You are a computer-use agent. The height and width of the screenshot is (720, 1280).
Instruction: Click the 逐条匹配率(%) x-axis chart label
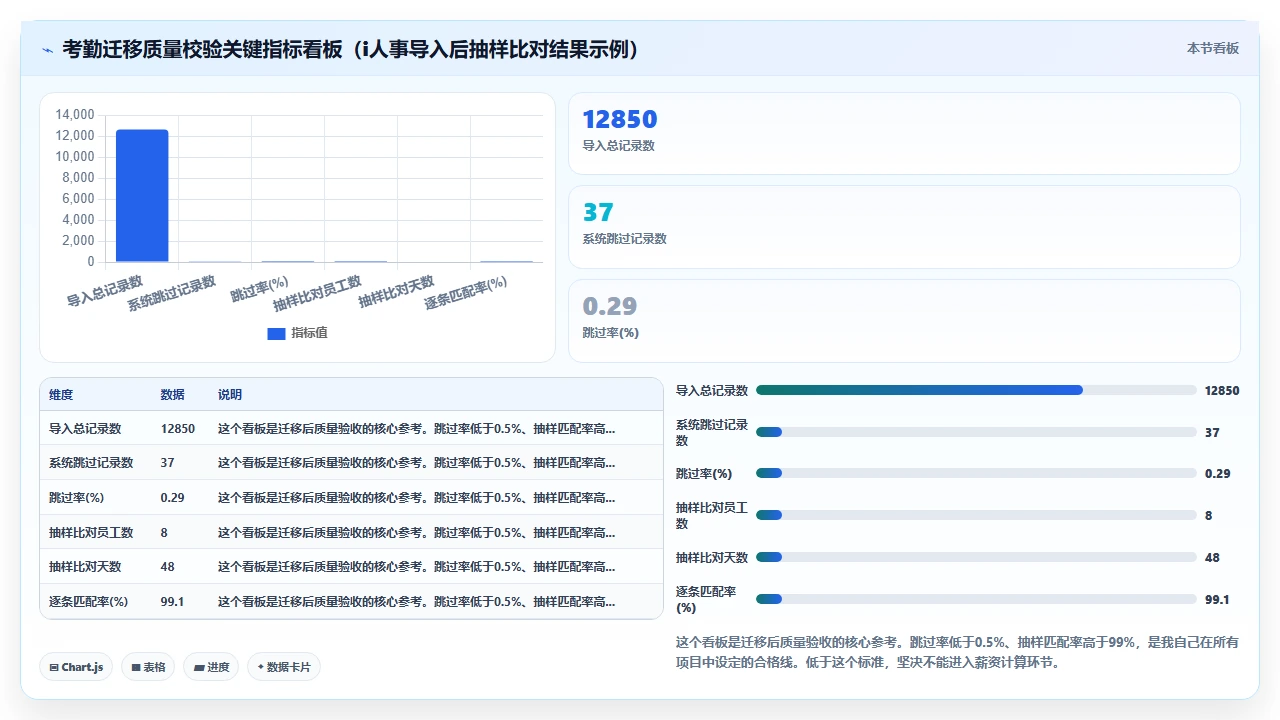467,294
